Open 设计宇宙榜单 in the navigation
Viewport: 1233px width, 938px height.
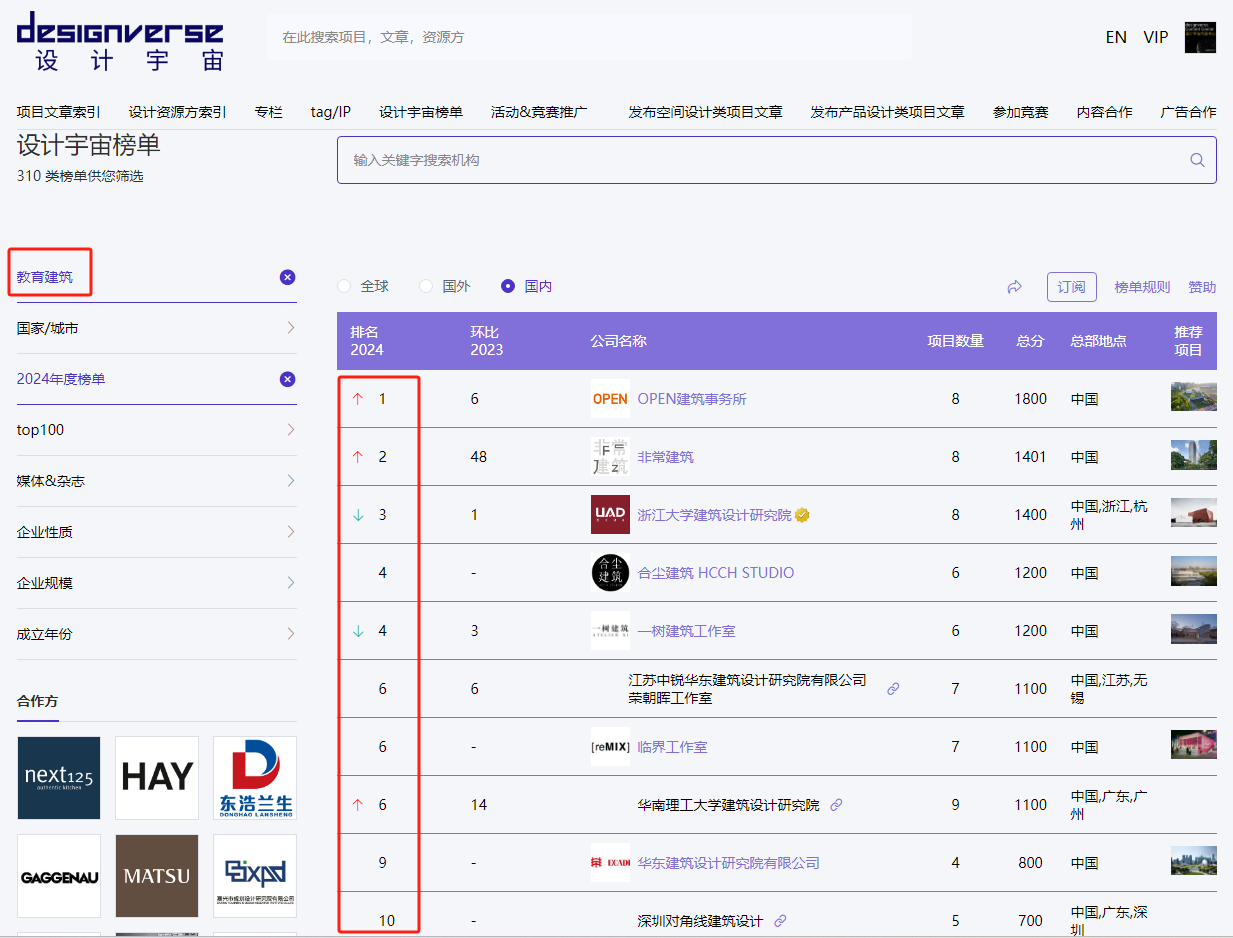pyautogui.click(x=421, y=112)
